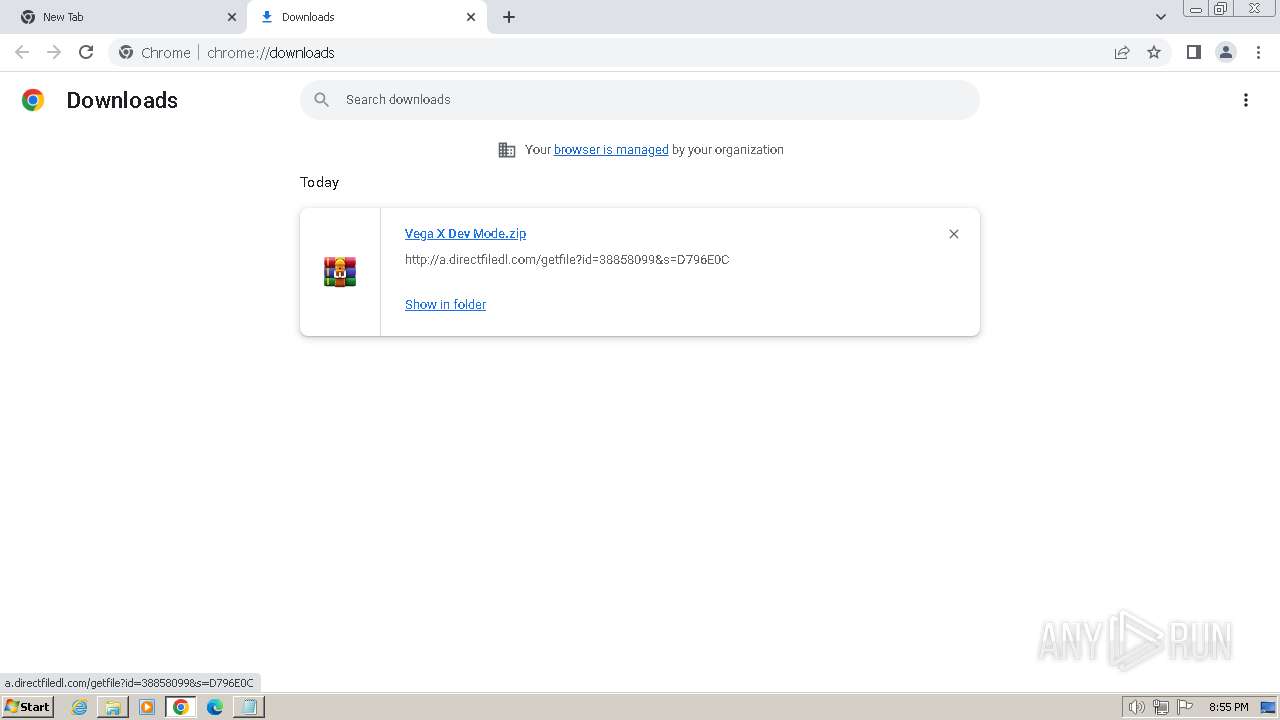Image resolution: width=1280 pixels, height=720 pixels.
Task: Click the Chrome logo beside Downloads
Action: [x=33, y=100]
